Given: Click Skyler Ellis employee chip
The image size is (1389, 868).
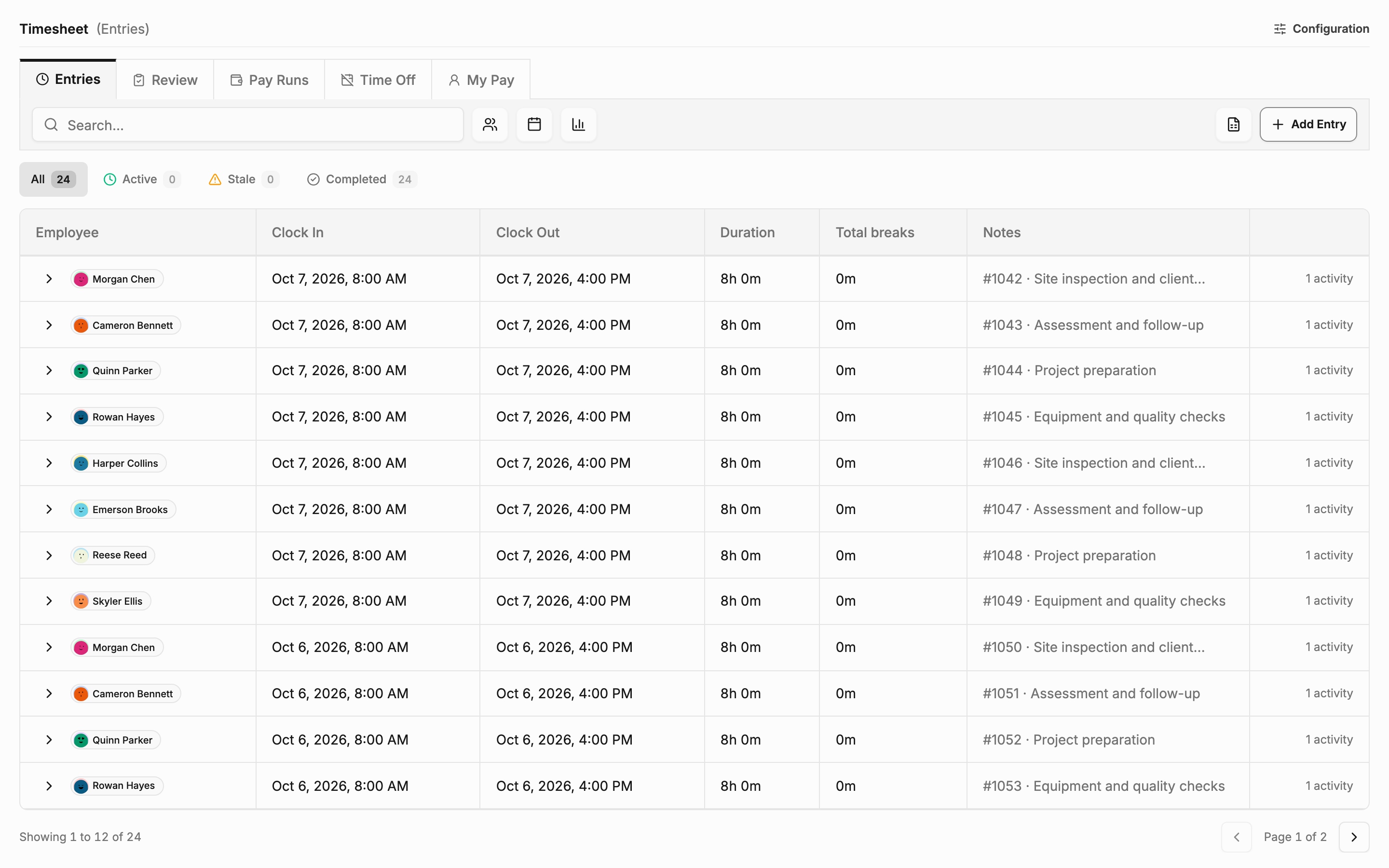Looking at the screenshot, I should [111, 601].
